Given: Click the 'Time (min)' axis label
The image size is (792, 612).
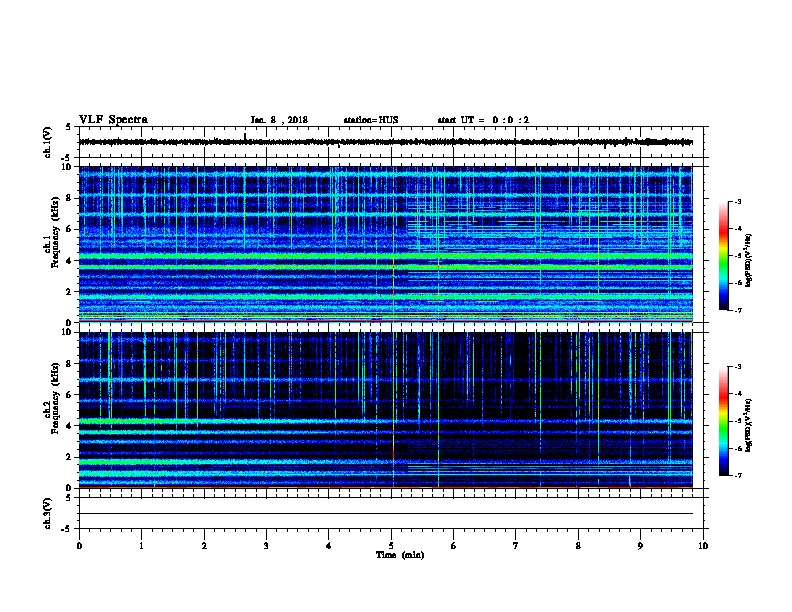Looking at the screenshot, I should pos(400,555).
